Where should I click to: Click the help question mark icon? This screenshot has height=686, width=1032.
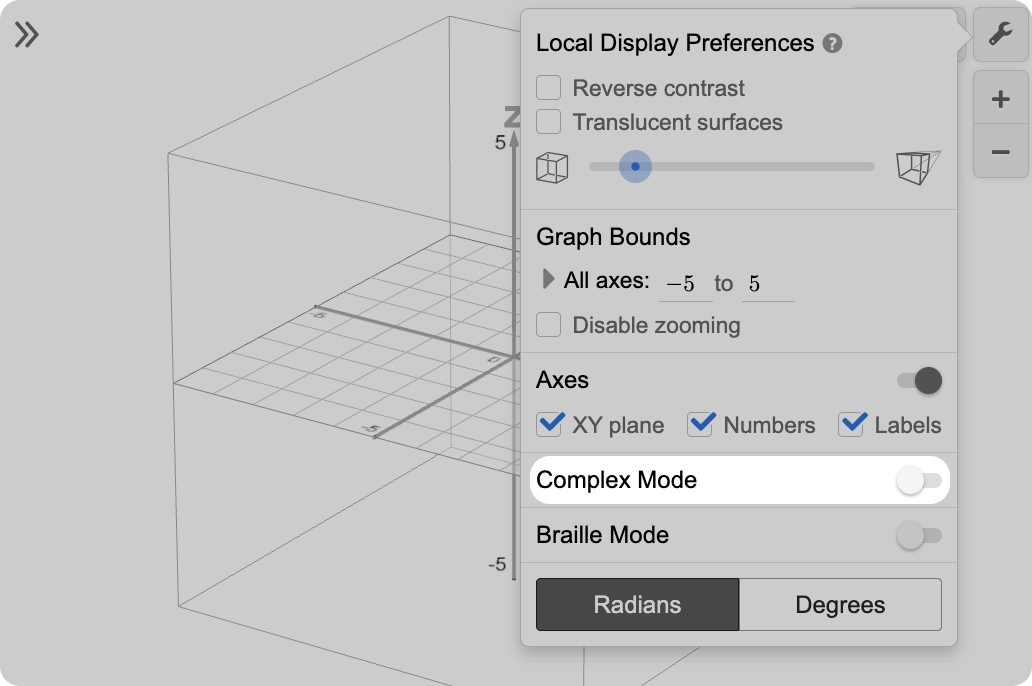pyautogui.click(x=832, y=44)
